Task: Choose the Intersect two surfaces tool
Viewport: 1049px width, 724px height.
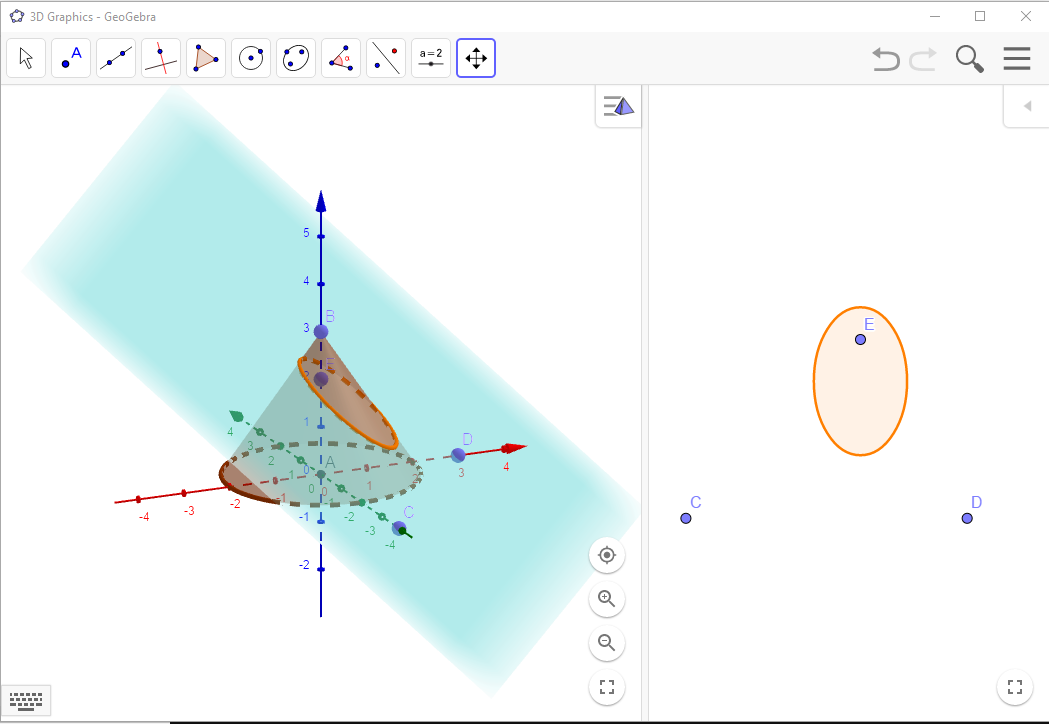Action: tap(161, 58)
